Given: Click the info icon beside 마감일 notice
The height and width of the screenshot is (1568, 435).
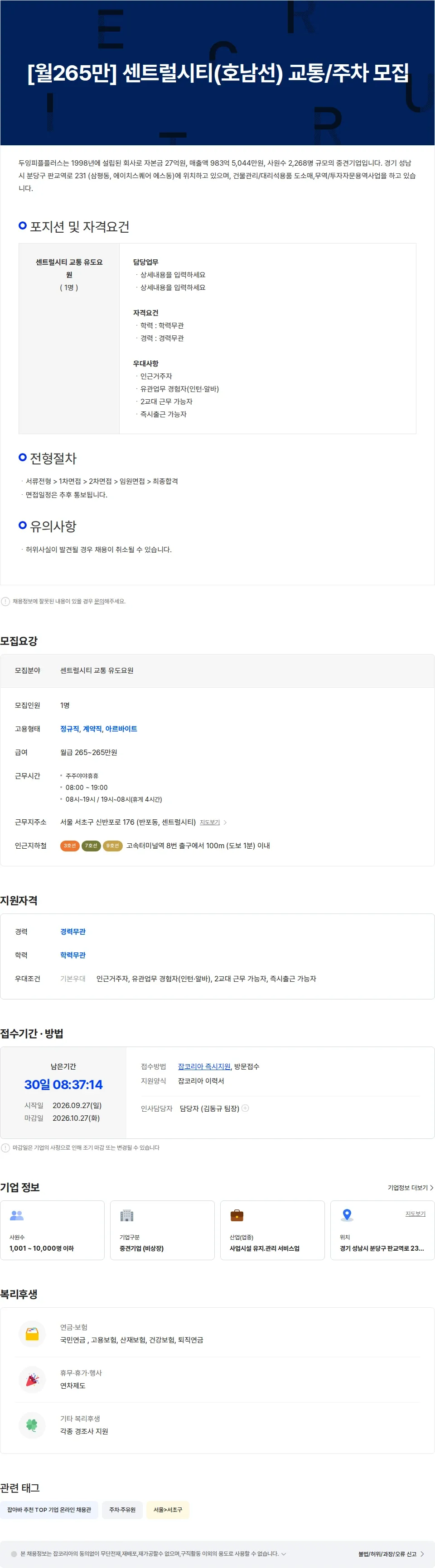Looking at the screenshot, I should coord(5,1147).
